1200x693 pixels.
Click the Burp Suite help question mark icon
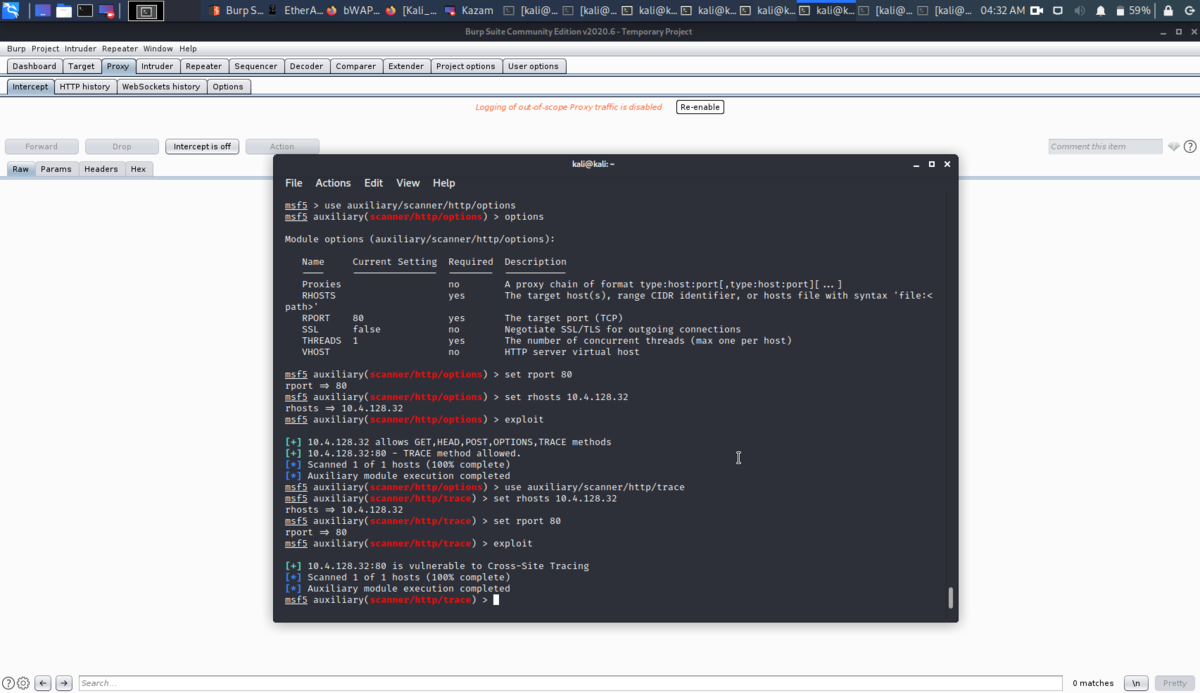(x=1190, y=147)
